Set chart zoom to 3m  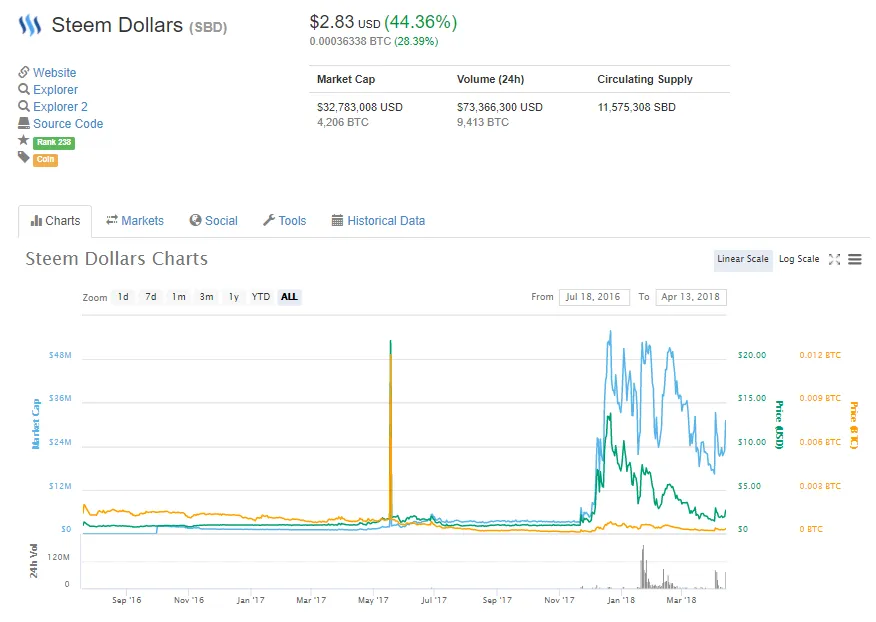pos(207,297)
